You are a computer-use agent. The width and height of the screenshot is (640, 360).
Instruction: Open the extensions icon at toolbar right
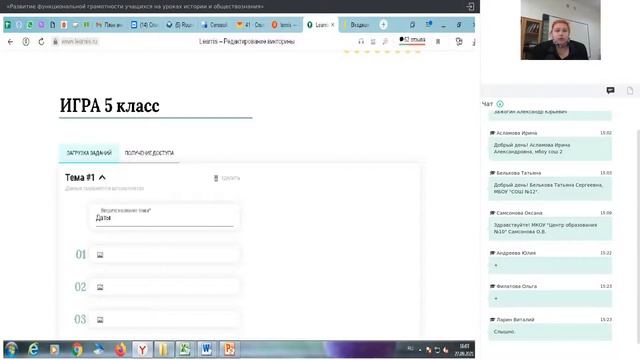(459, 42)
